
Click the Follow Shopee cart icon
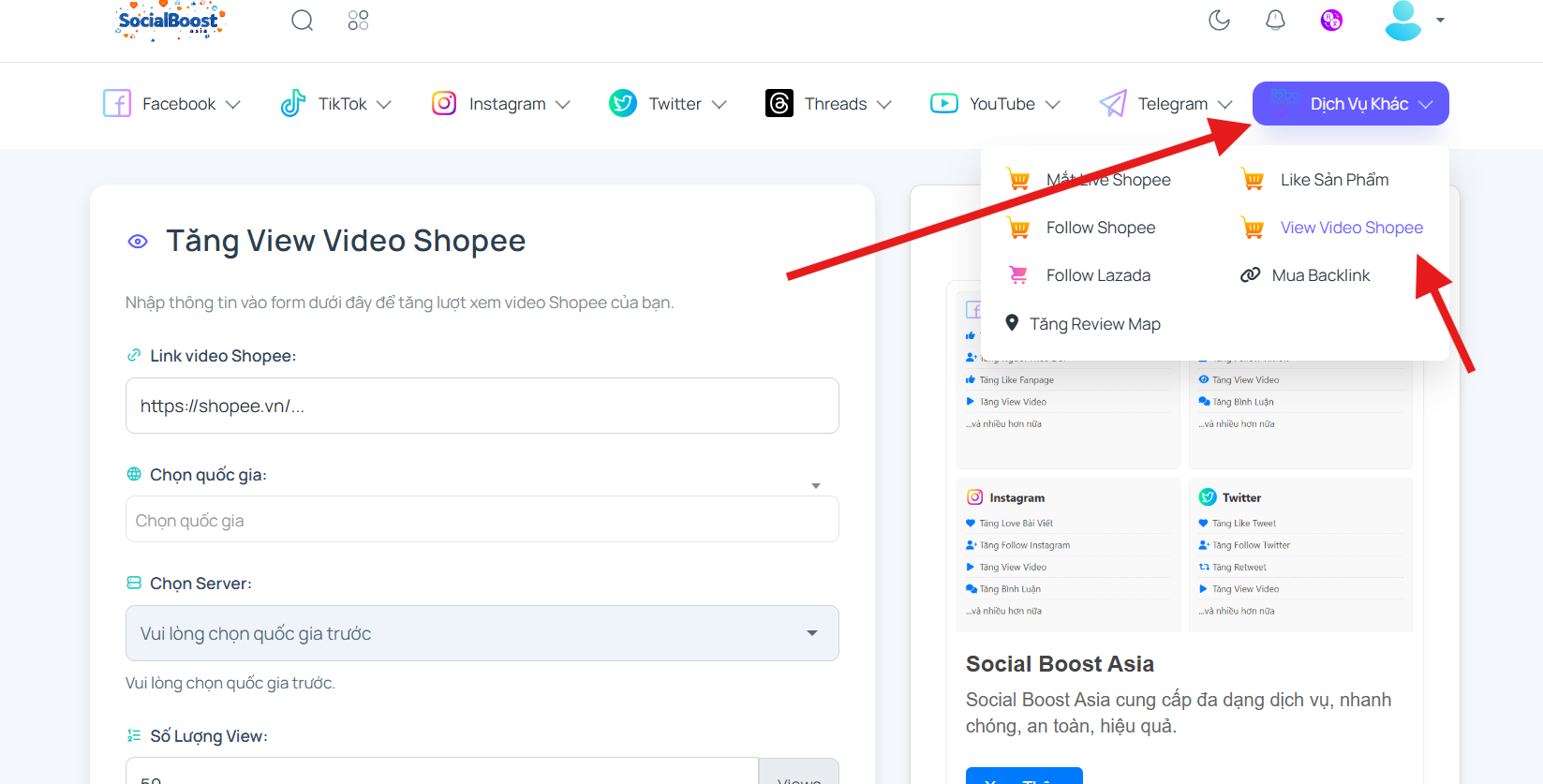[x=1018, y=227]
